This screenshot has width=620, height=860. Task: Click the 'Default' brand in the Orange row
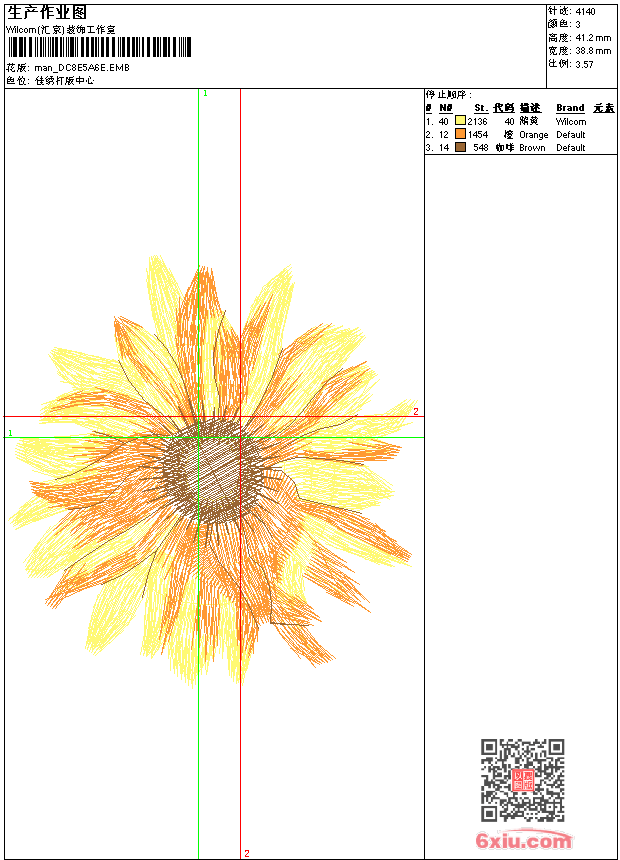coord(571,134)
